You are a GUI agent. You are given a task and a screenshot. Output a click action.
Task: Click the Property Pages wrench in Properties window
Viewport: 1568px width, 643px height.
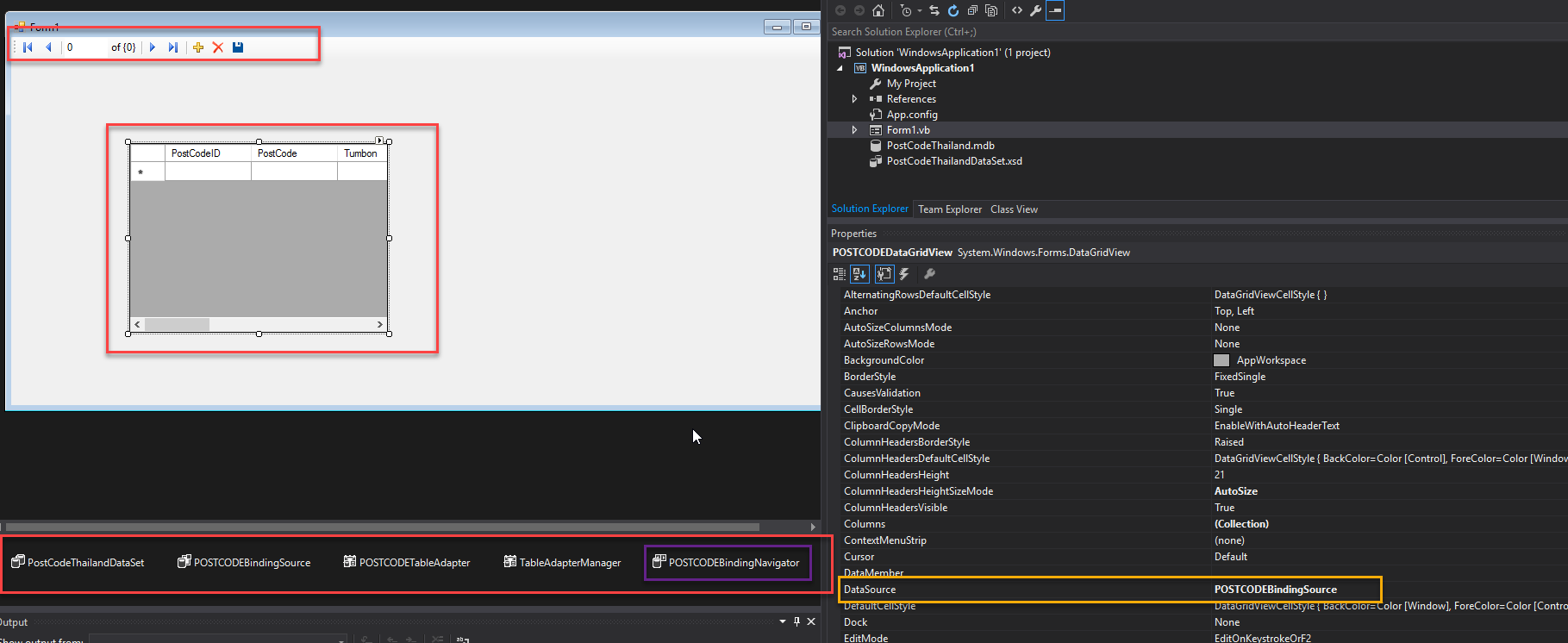pos(929,274)
